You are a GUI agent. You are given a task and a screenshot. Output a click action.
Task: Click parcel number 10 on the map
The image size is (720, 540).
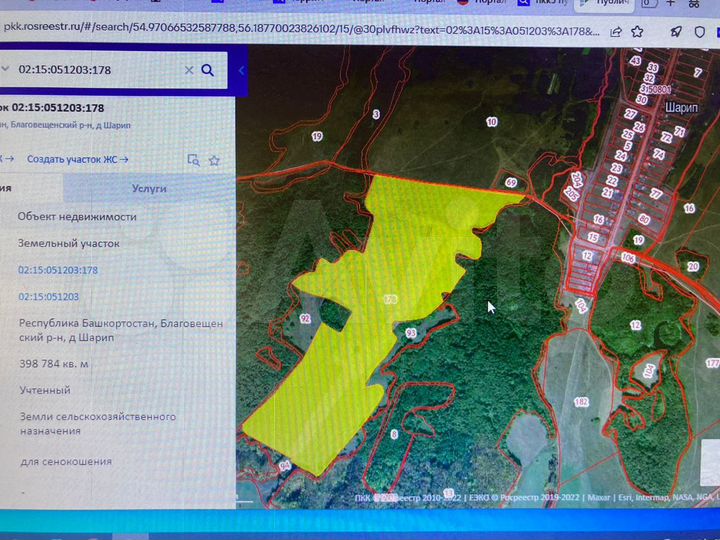point(491,122)
